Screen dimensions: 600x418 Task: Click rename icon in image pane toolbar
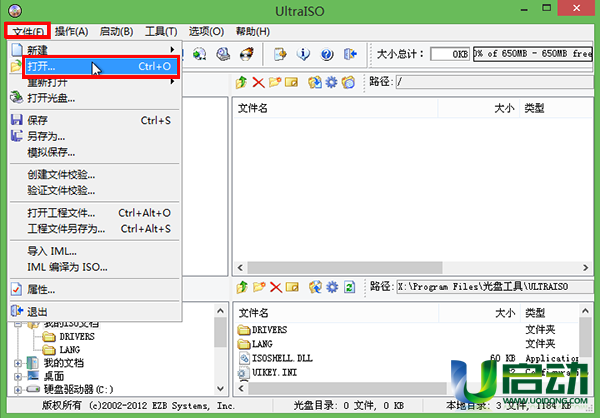click(x=291, y=82)
